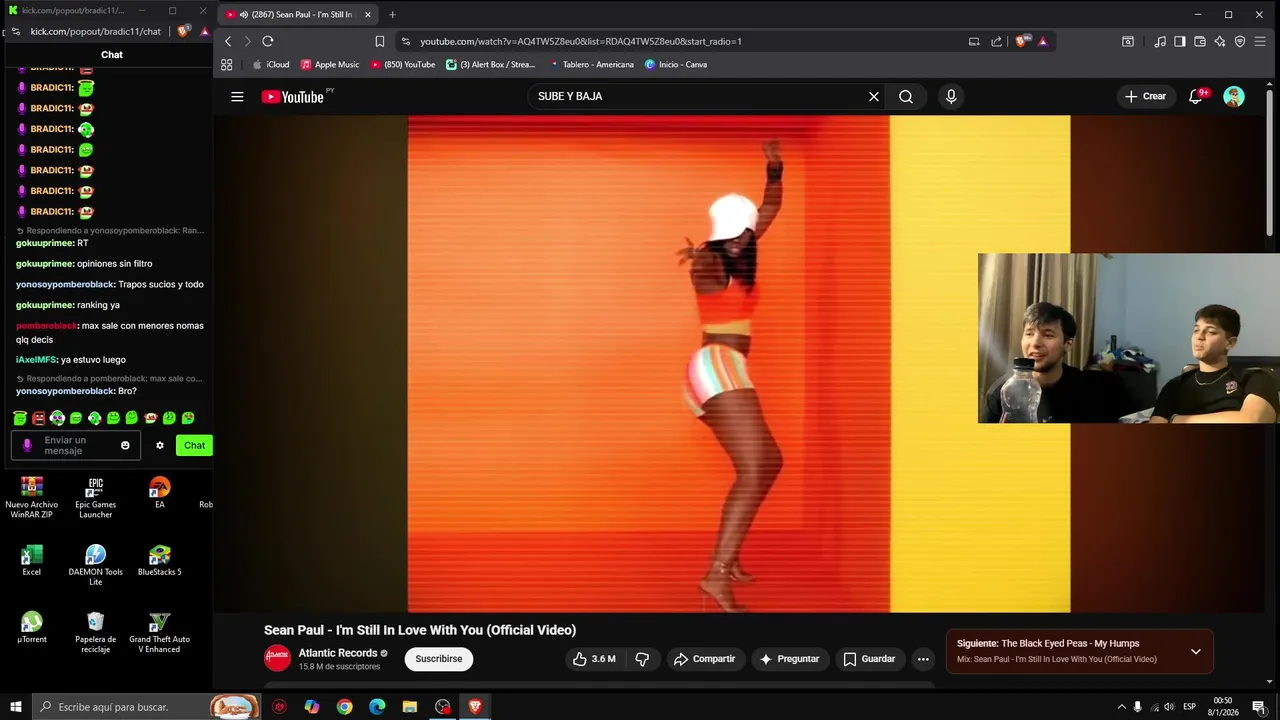Image resolution: width=1280 pixels, height=720 pixels.
Task: Open the YouTube guide hamburger menu
Action: pyautogui.click(x=237, y=97)
